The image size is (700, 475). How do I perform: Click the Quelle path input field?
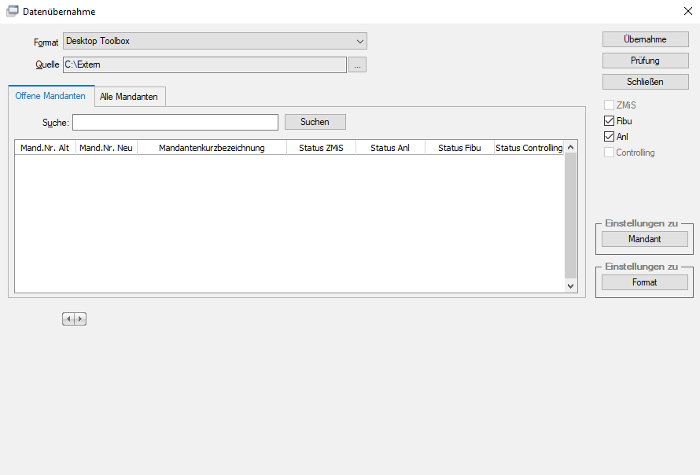click(205, 65)
